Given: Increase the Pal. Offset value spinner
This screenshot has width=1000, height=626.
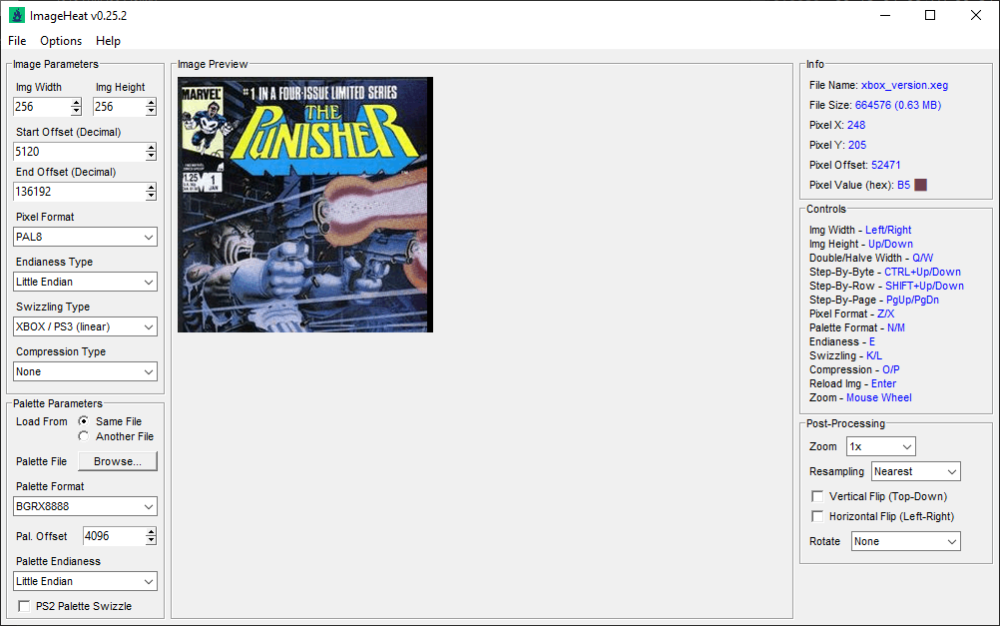Looking at the screenshot, I should [x=151, y=532].
